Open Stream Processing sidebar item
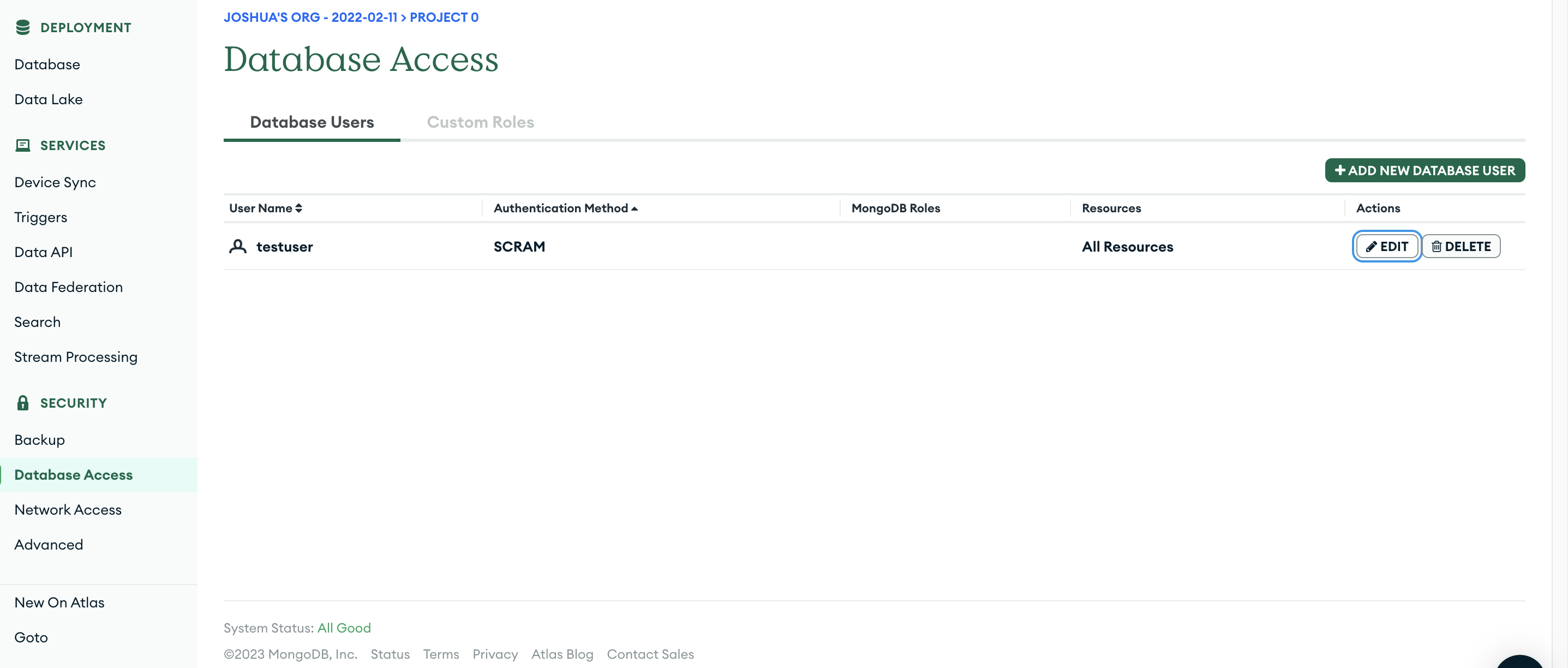The height and width of the screenshot is (668, 1568). coord(75,357)
